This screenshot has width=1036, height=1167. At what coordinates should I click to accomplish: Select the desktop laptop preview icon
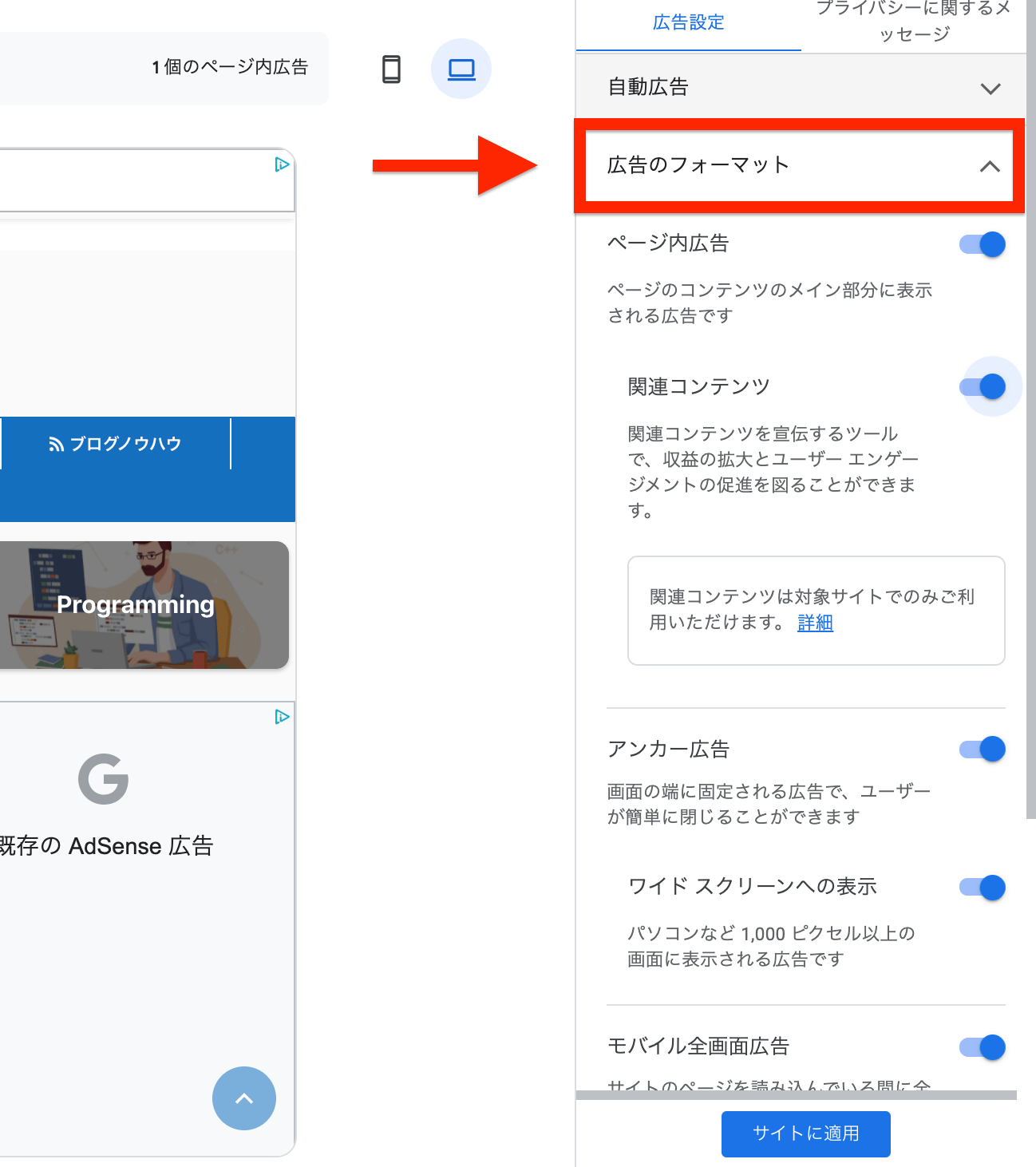point(461,69)
